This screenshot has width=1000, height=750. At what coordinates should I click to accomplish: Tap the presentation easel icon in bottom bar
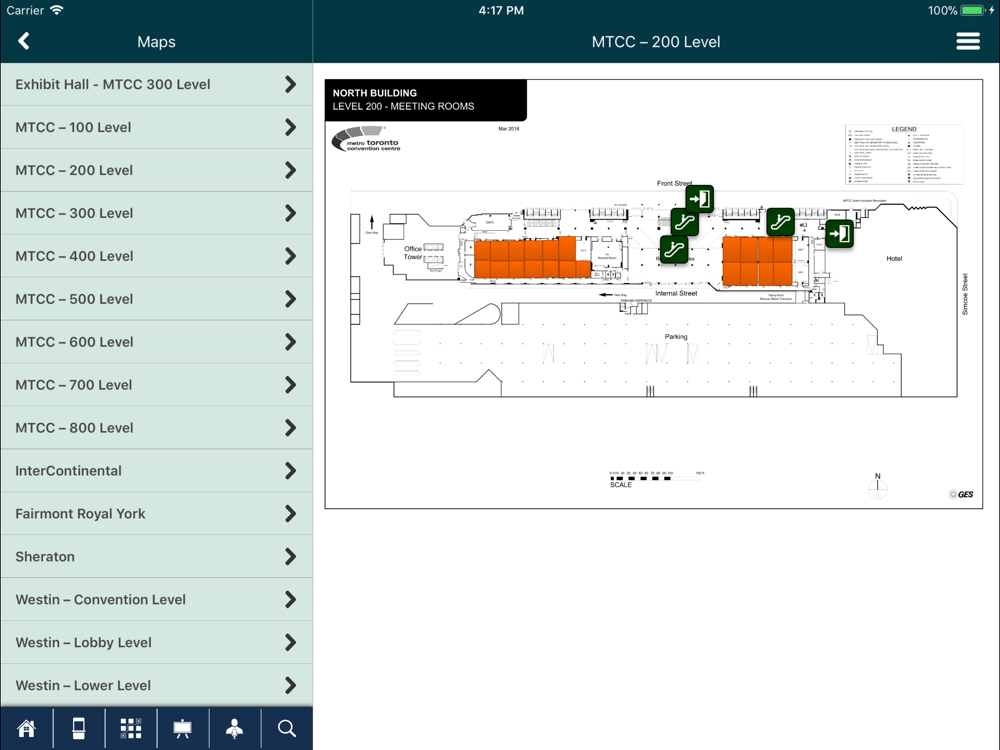(x=182, y=728)
